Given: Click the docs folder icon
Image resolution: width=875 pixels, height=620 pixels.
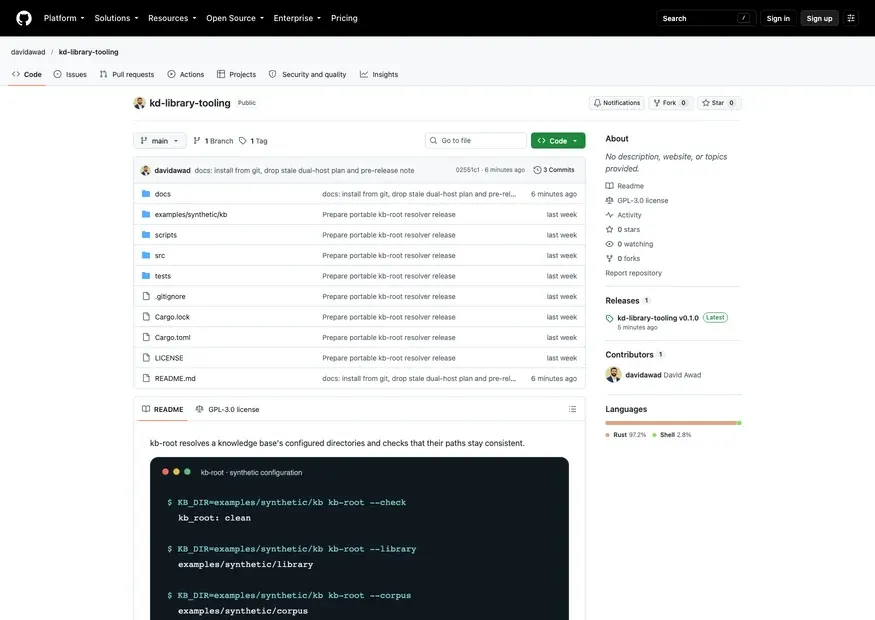Looking at the screenshot, I should pyautogui.click(x=146, y=194).
